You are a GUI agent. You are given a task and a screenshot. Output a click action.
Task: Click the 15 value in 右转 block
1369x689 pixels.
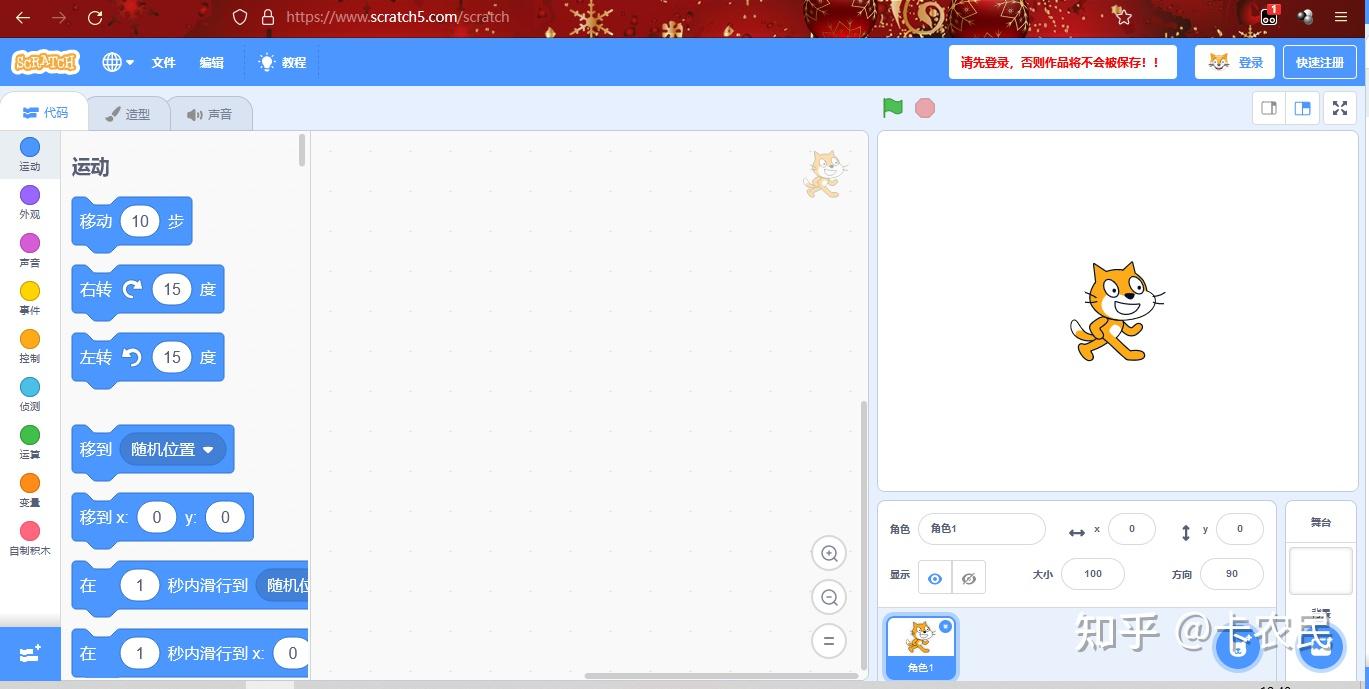tap(172, 289)
